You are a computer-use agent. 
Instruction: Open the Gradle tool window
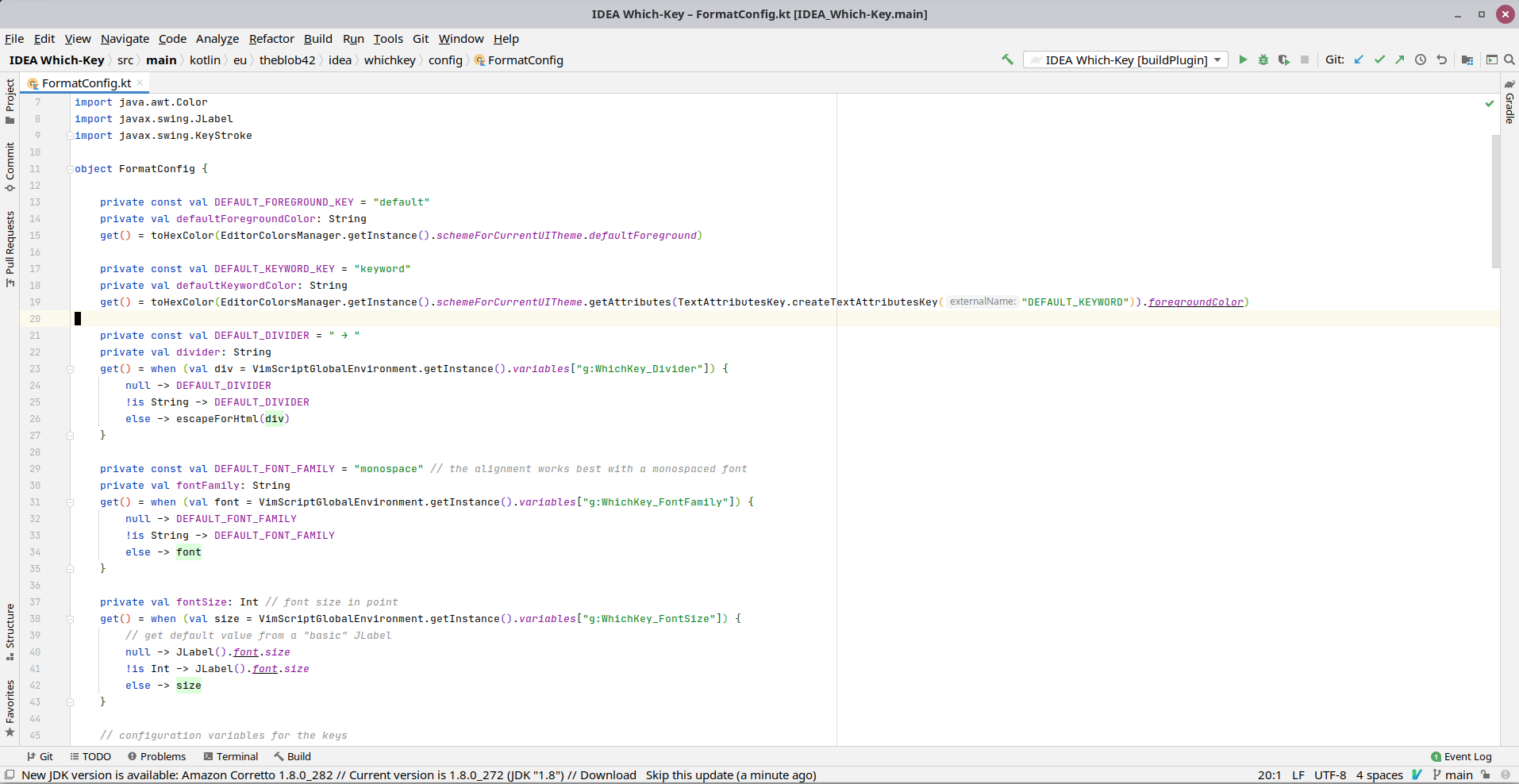click(1509, 101)
